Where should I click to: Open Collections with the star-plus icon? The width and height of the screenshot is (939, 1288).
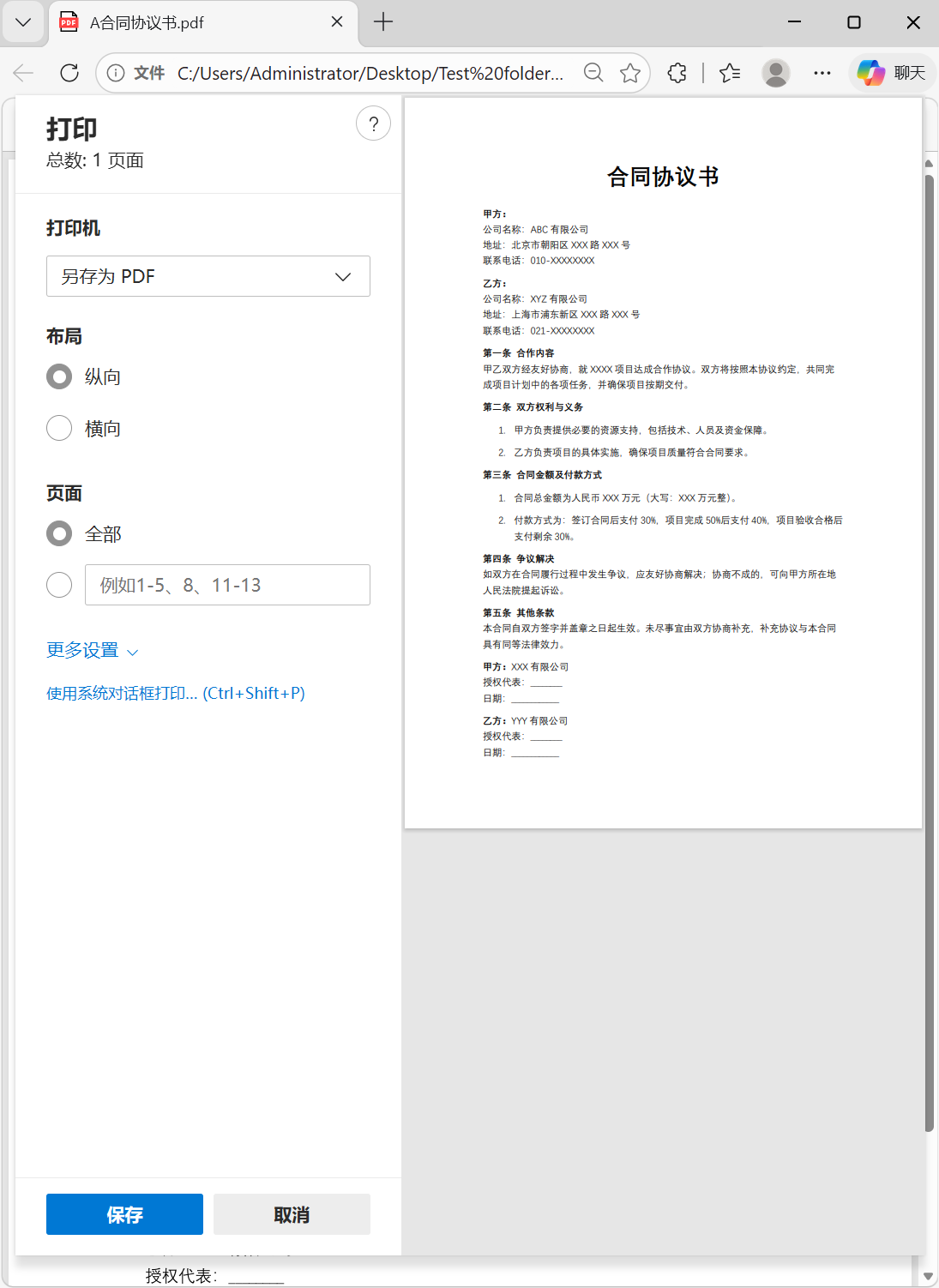(x=730, y=73)
